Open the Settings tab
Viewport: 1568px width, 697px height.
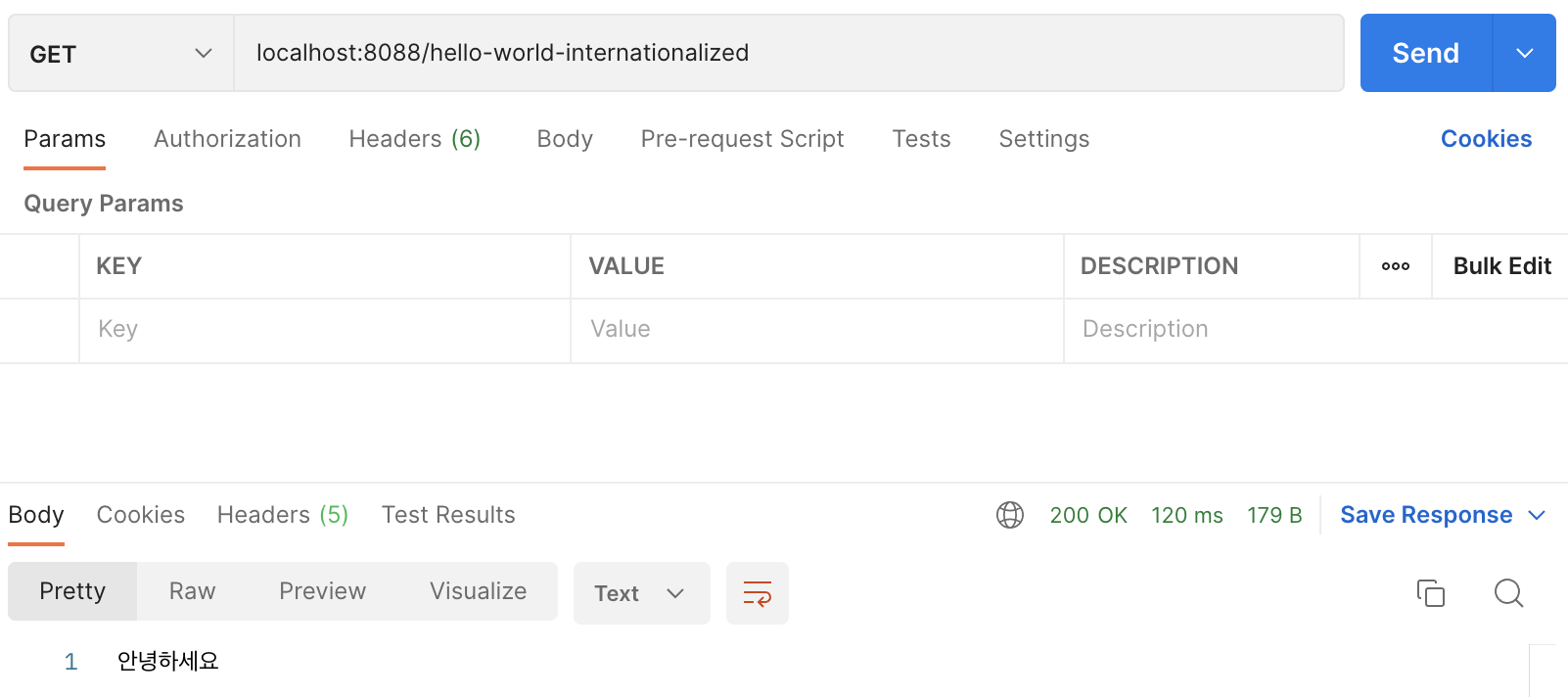[x=1044, y=139]
